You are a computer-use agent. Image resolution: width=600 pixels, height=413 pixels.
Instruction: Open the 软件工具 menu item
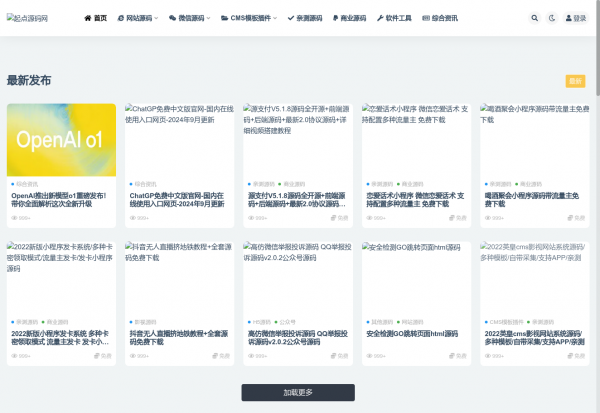tap(394, 18)
